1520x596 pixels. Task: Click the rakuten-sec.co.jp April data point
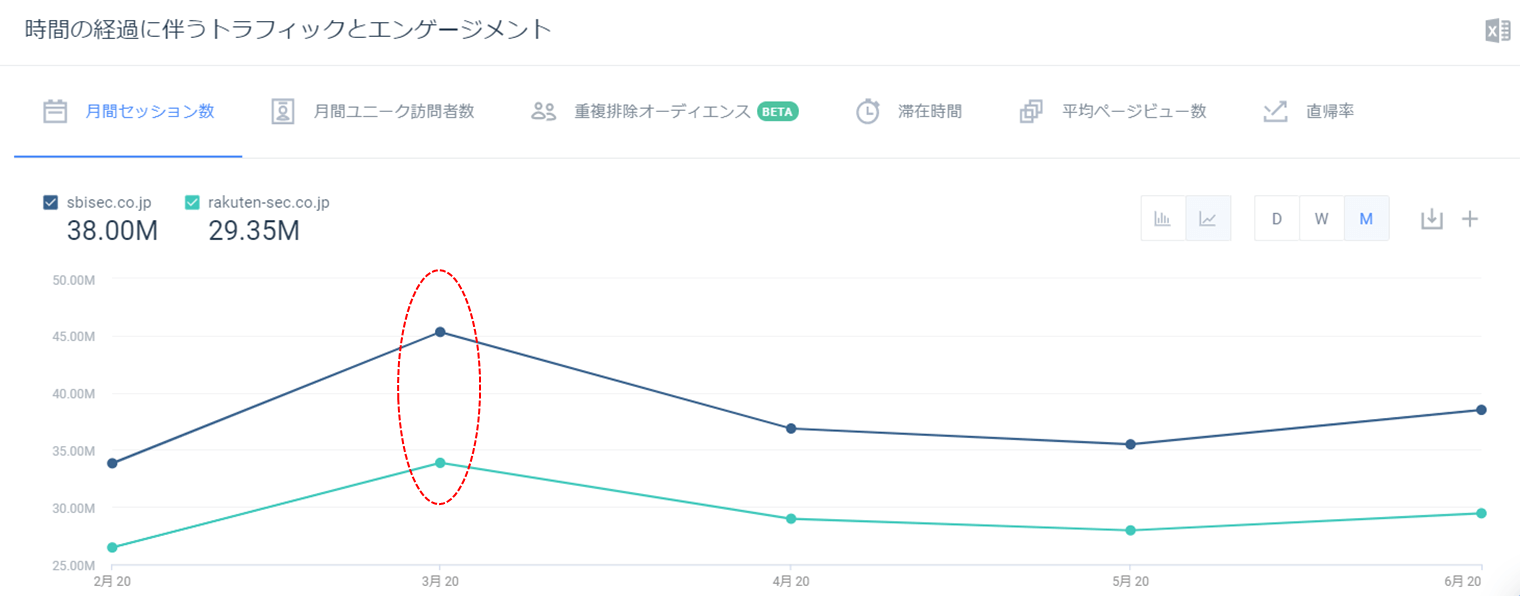[x=791, y=519]
